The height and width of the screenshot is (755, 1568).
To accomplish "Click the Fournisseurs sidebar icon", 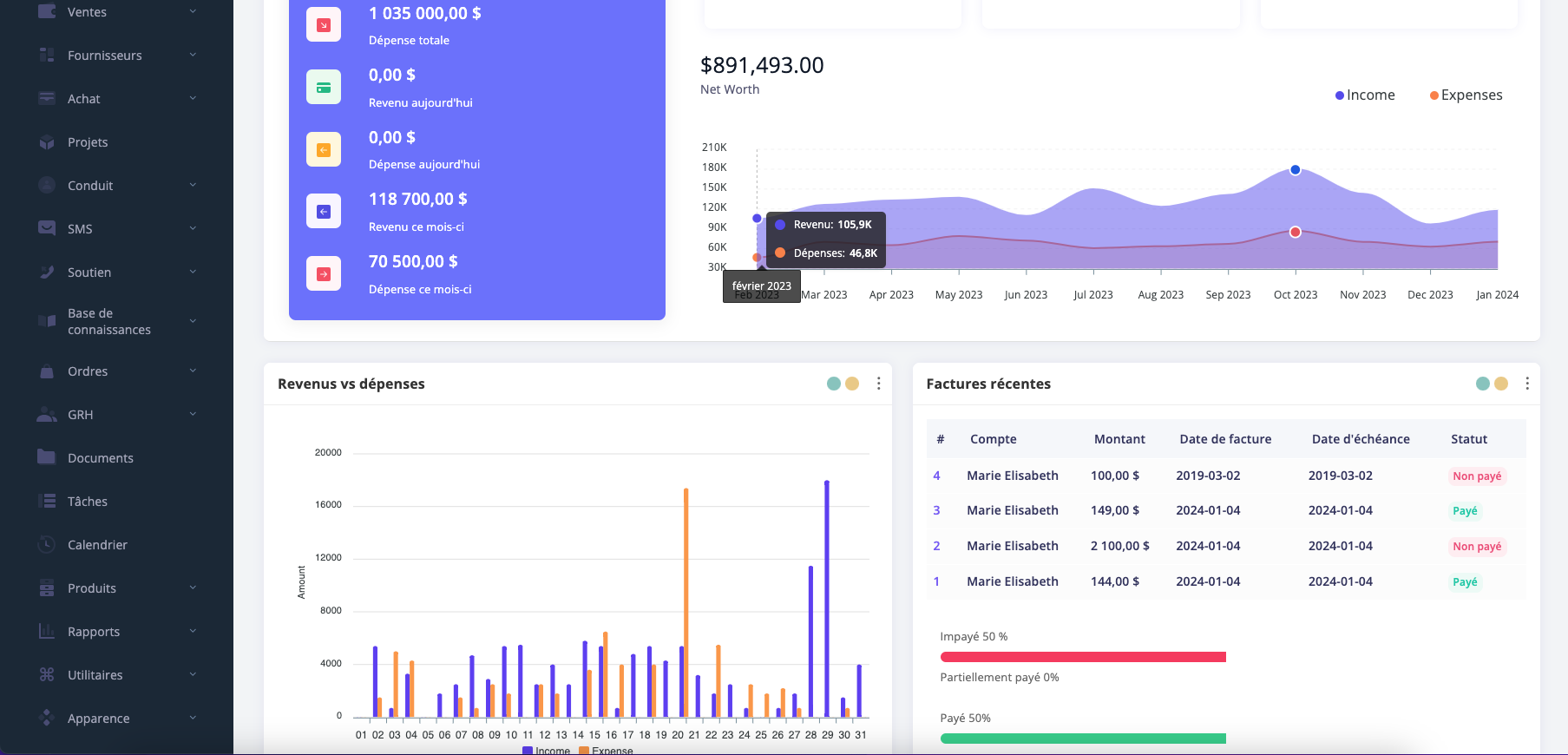I will (47, 55).
